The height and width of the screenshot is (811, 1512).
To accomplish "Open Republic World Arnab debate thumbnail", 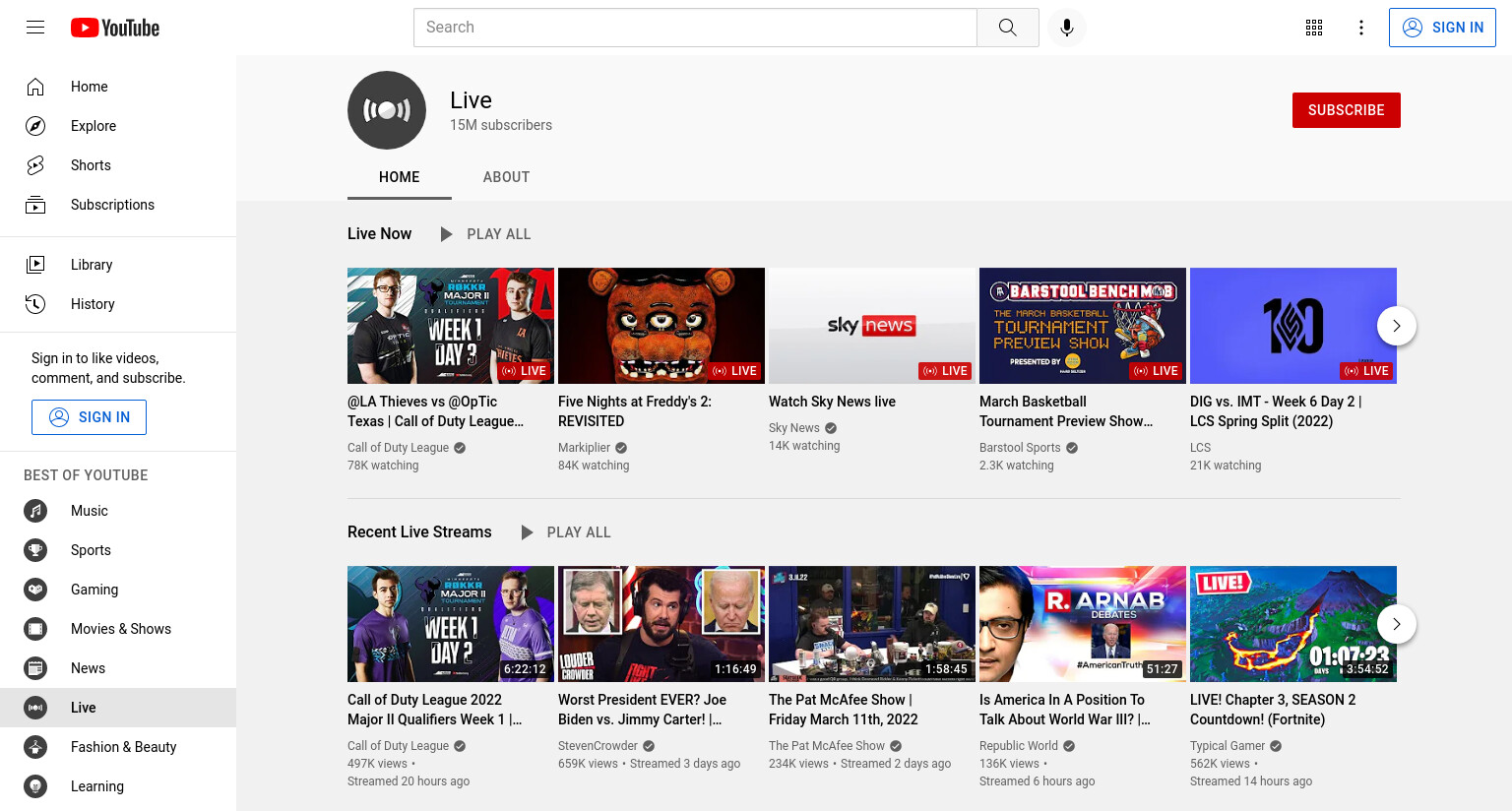I will [x=1083, y=624].
